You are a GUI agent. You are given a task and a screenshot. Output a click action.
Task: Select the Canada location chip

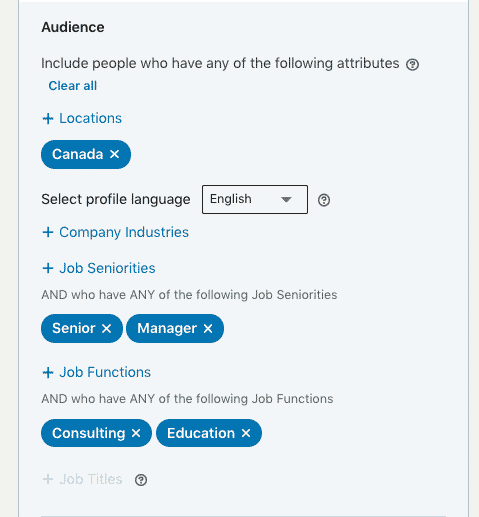(x=77, y=154)
